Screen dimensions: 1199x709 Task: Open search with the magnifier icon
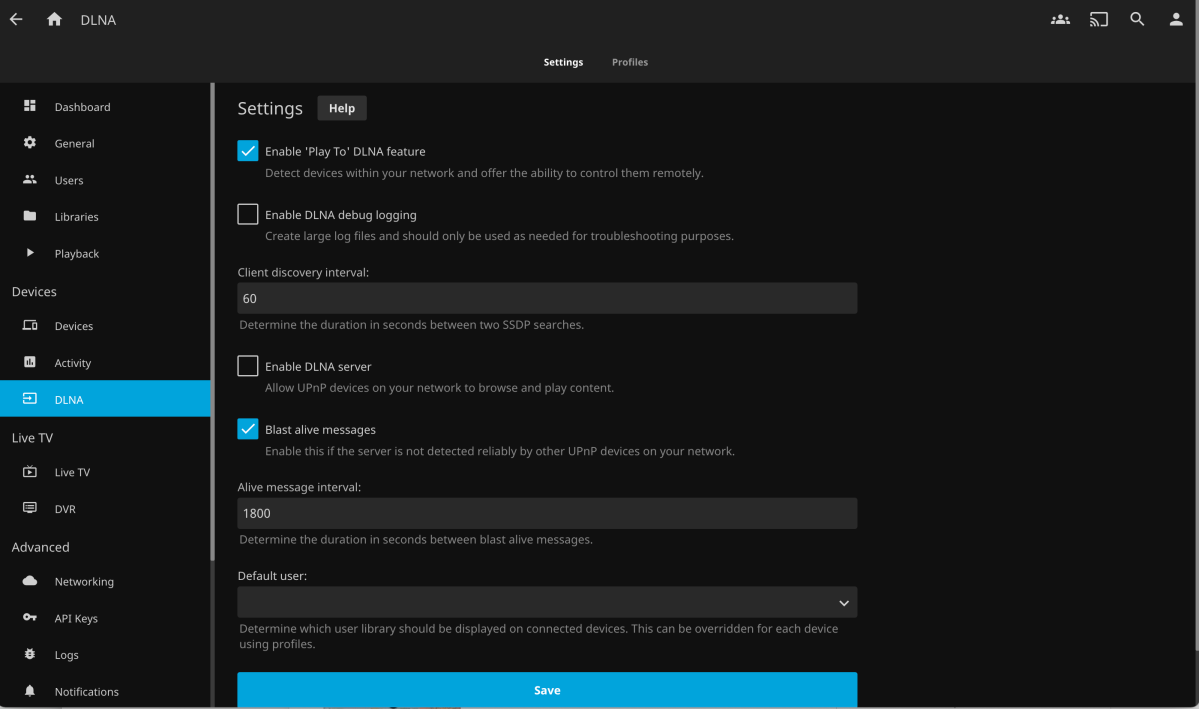(1137, 20)
